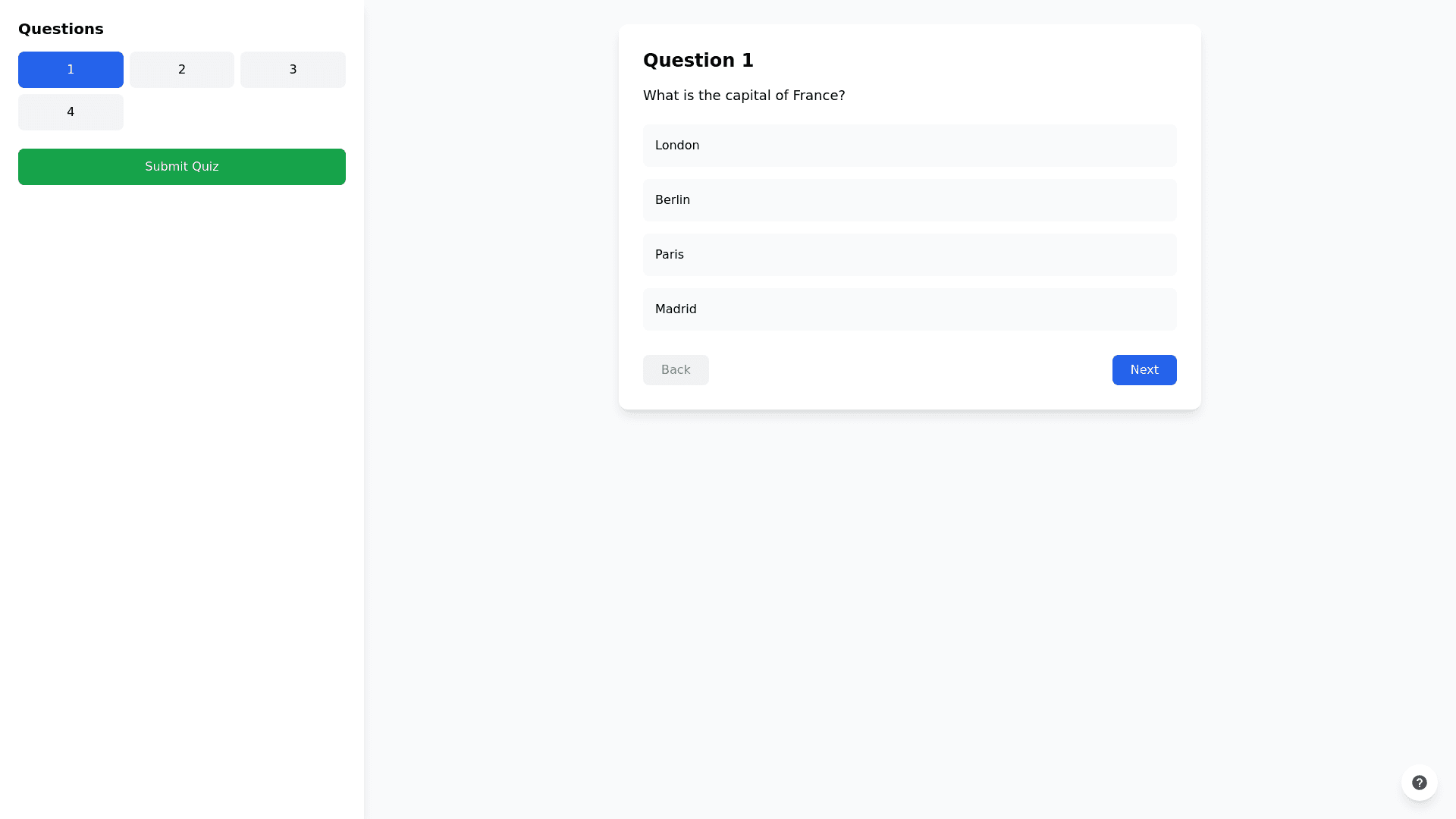1456x819 pixels.
Task: Select the Madrid answer option
Action: pyautogui.click(x=909, y=309)
